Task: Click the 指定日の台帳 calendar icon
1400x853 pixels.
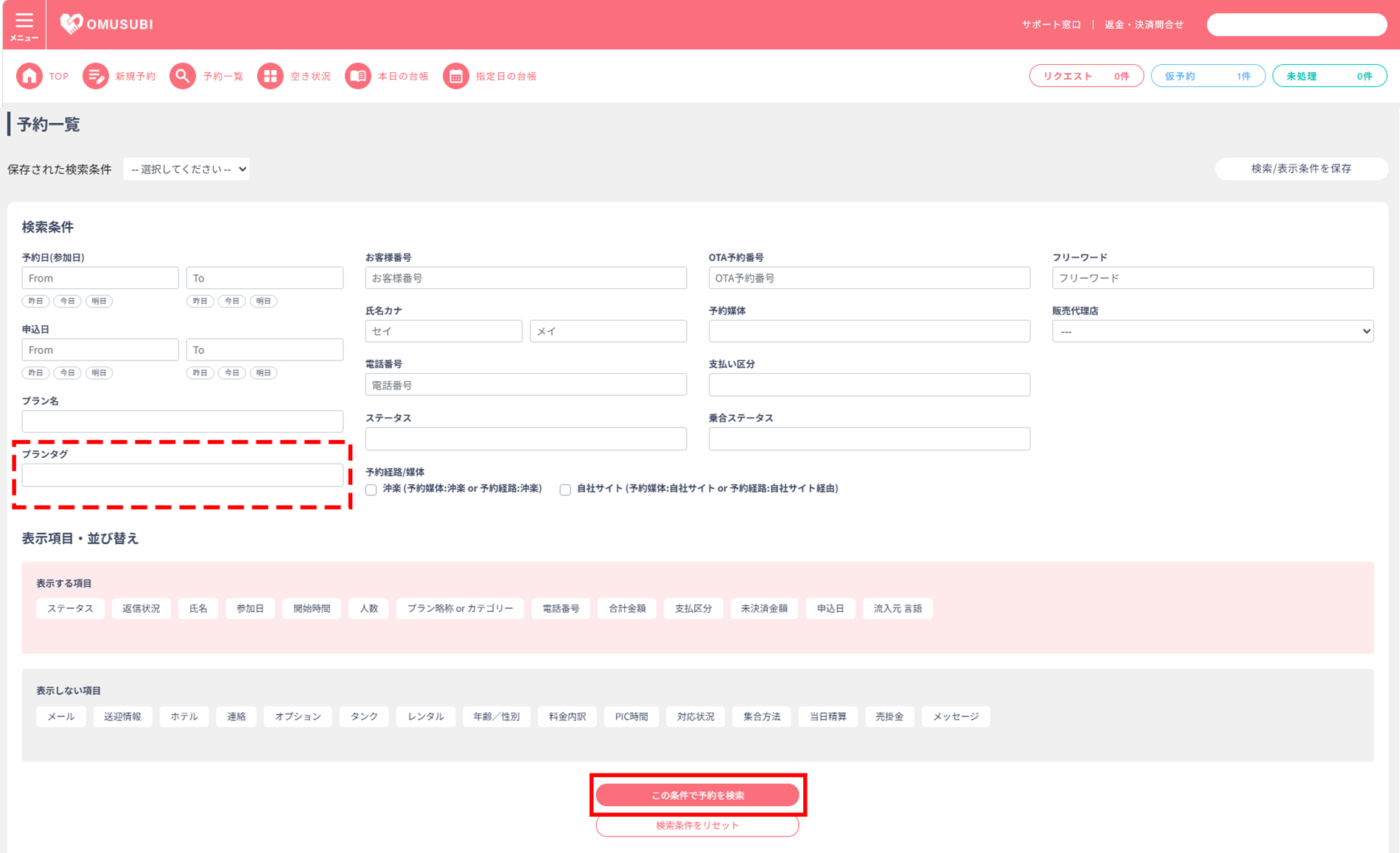Action: click(455, 76)
